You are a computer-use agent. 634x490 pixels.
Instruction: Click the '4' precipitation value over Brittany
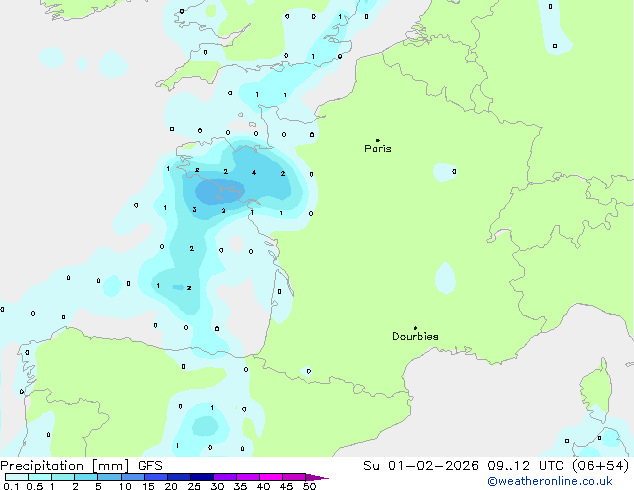click(254, 173)
